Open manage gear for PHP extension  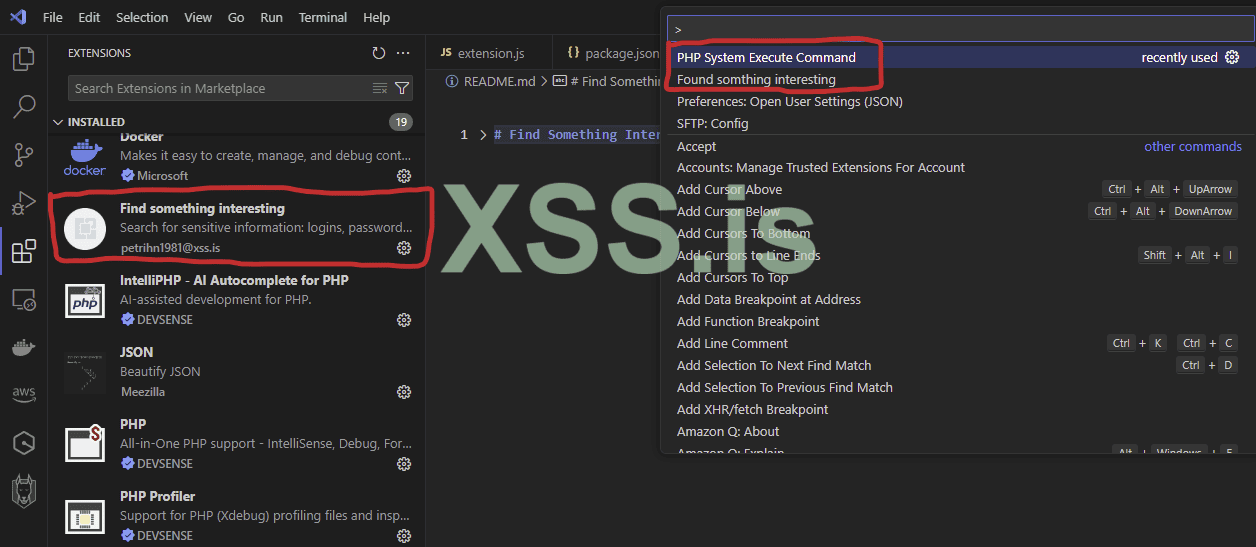pos(404,463)
